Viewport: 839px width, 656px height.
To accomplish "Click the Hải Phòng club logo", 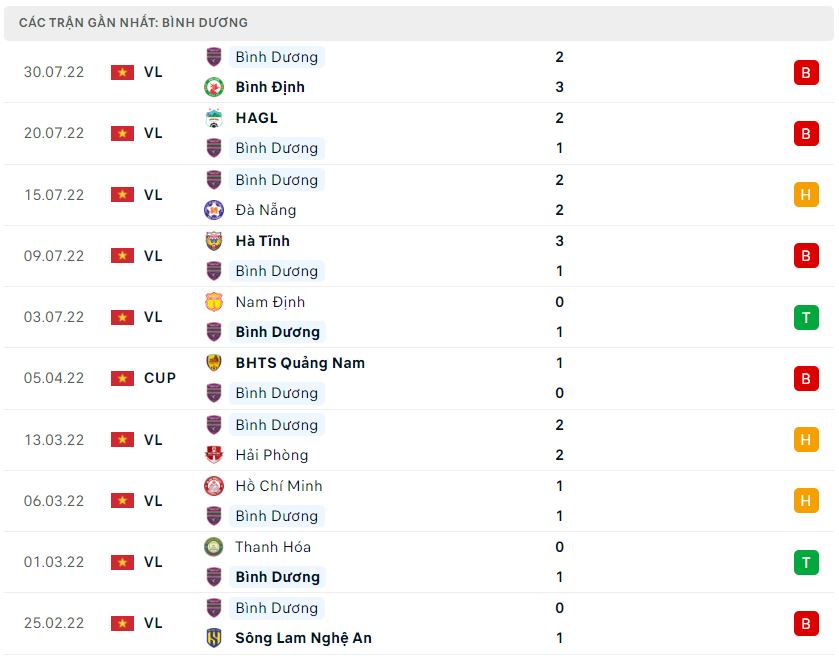I will click(214, 455).
